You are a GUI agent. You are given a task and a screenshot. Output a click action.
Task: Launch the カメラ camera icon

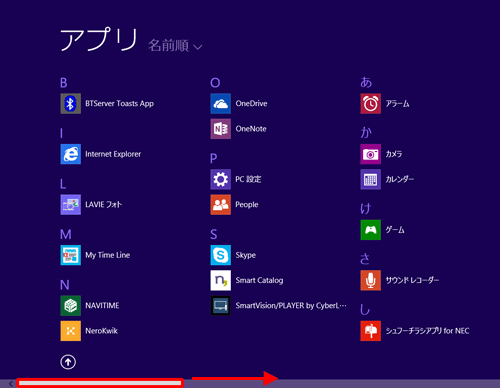(x=370, y=154)
